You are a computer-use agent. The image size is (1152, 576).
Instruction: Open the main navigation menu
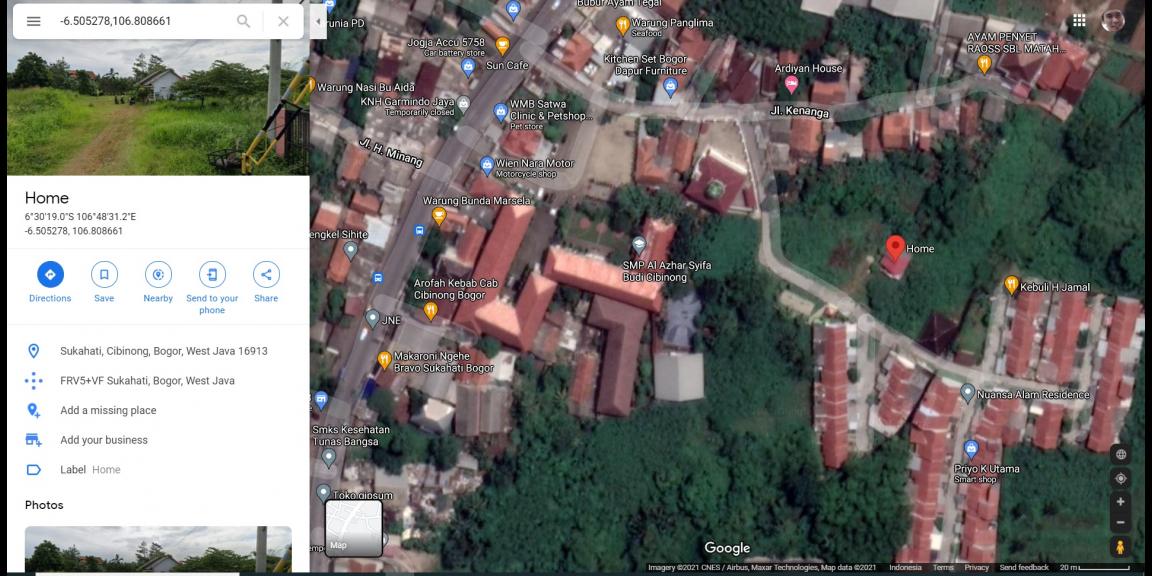click(33, 20)
